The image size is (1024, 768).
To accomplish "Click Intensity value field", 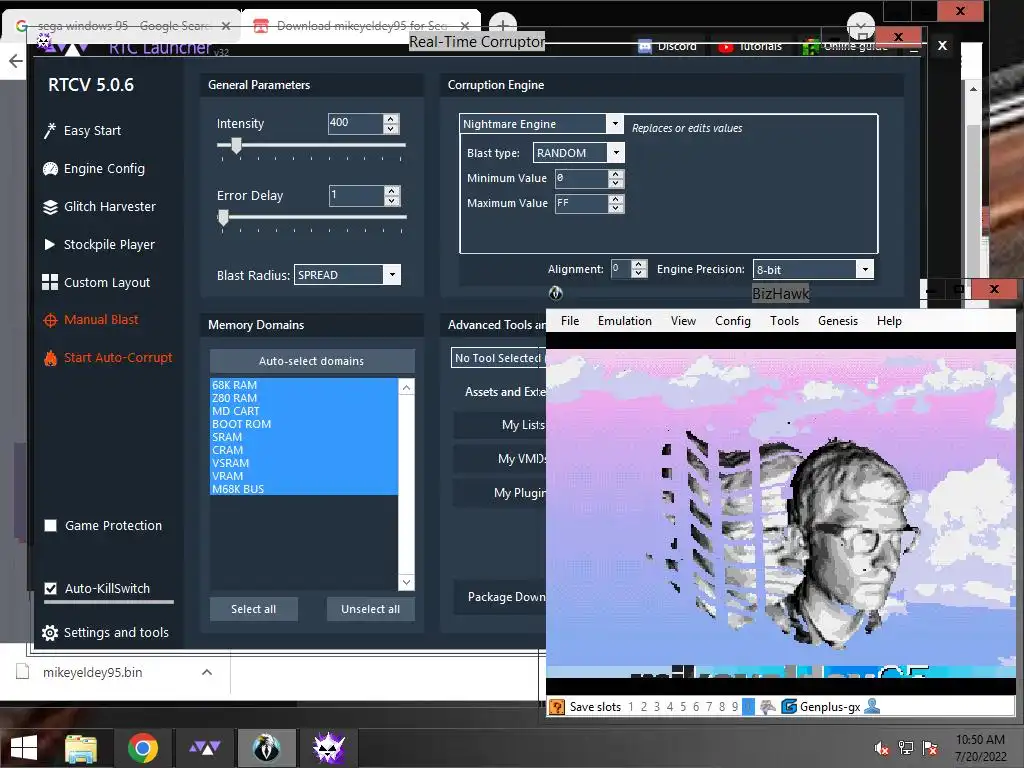I will tap(355, 123).
